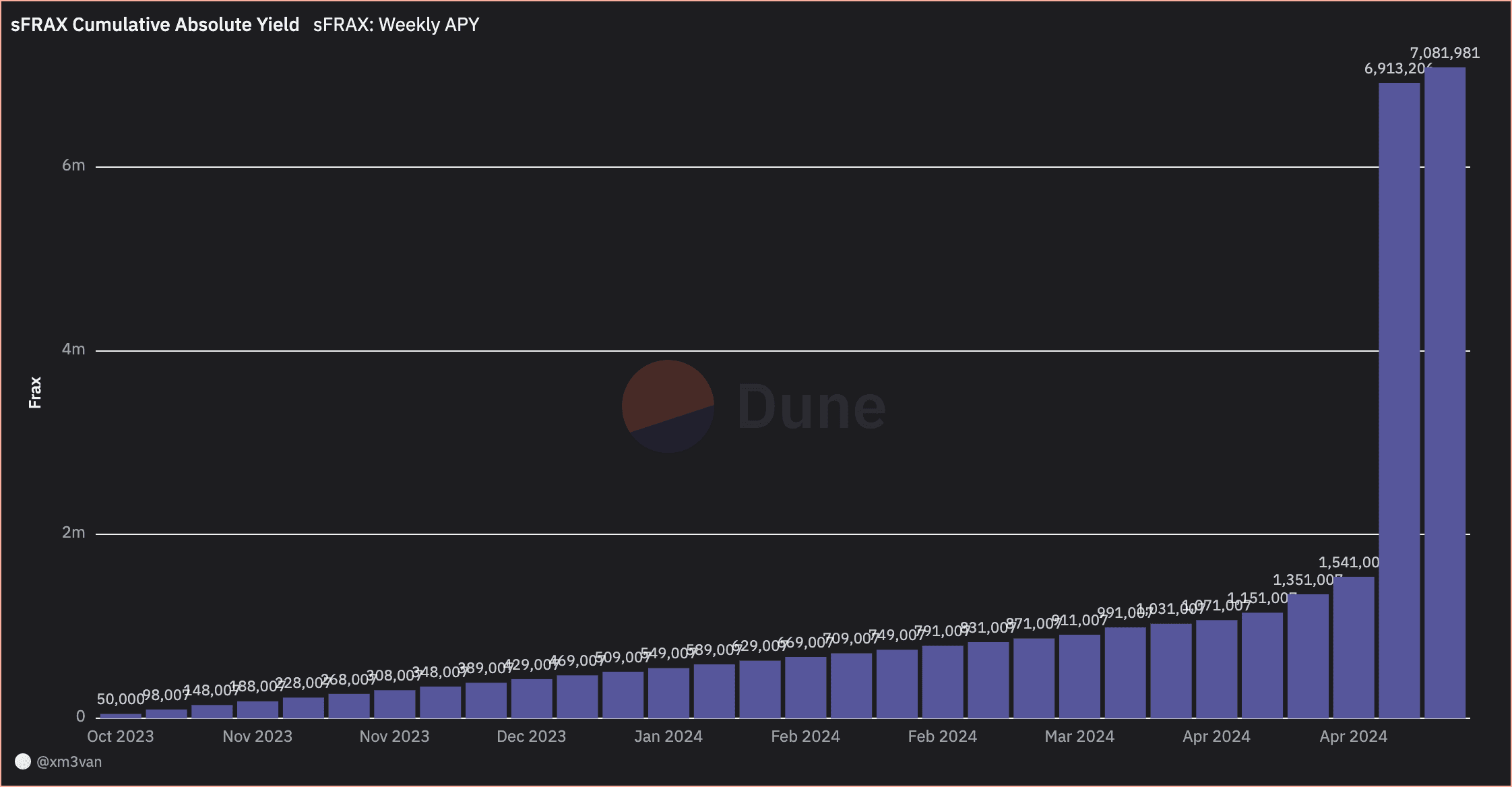Click the Oct 2023 x-axis label
This screenshot has width=1512, height=787.
(121, 736)
